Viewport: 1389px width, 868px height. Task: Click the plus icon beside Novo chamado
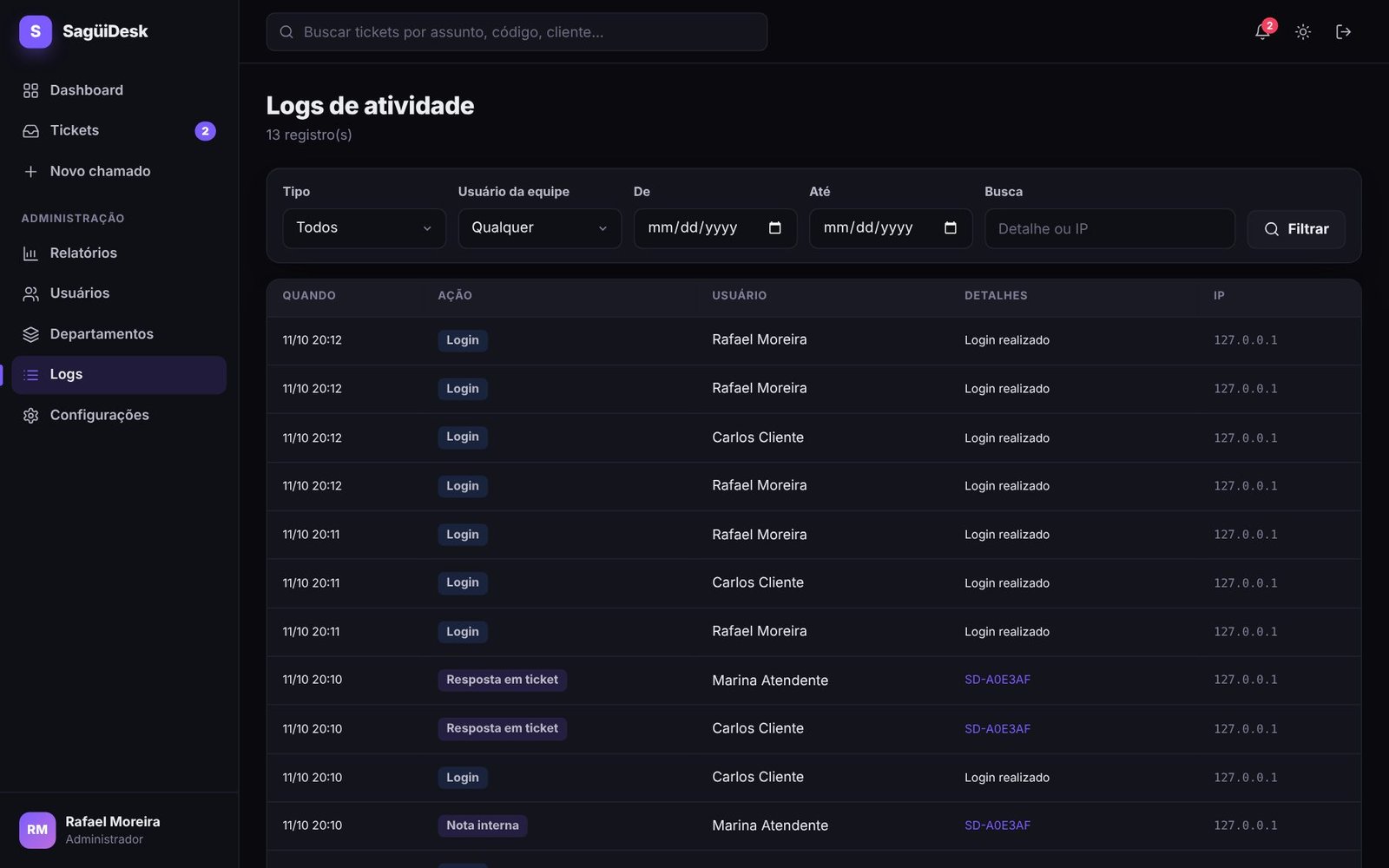pos(31,172)
